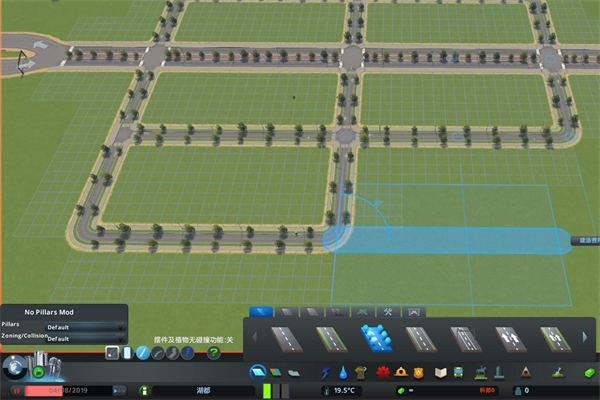Open the Fire Department menu
Viewport: 600px width, 400px height.
(401, 372)
